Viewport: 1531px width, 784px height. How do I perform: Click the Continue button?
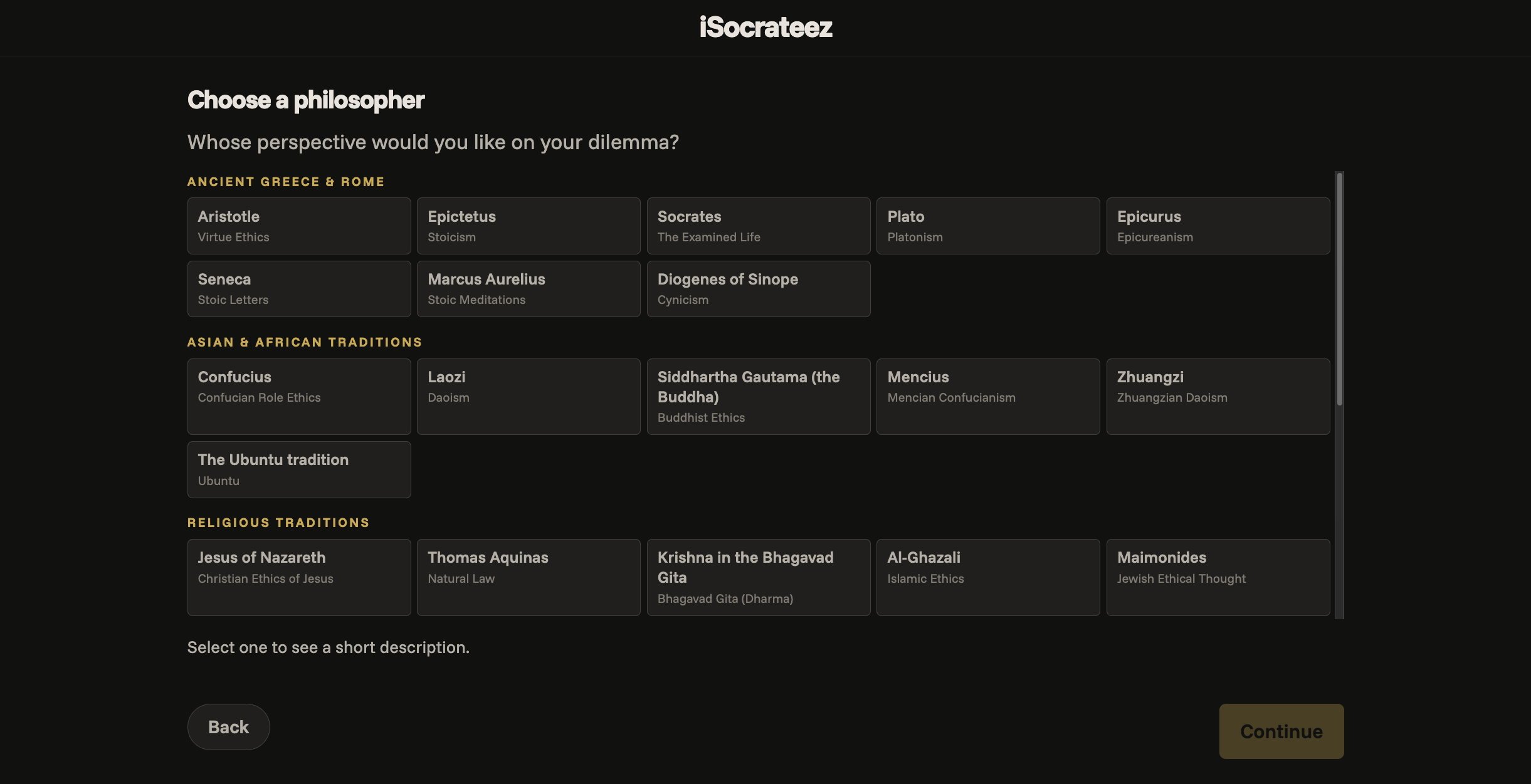point(1281,731)
